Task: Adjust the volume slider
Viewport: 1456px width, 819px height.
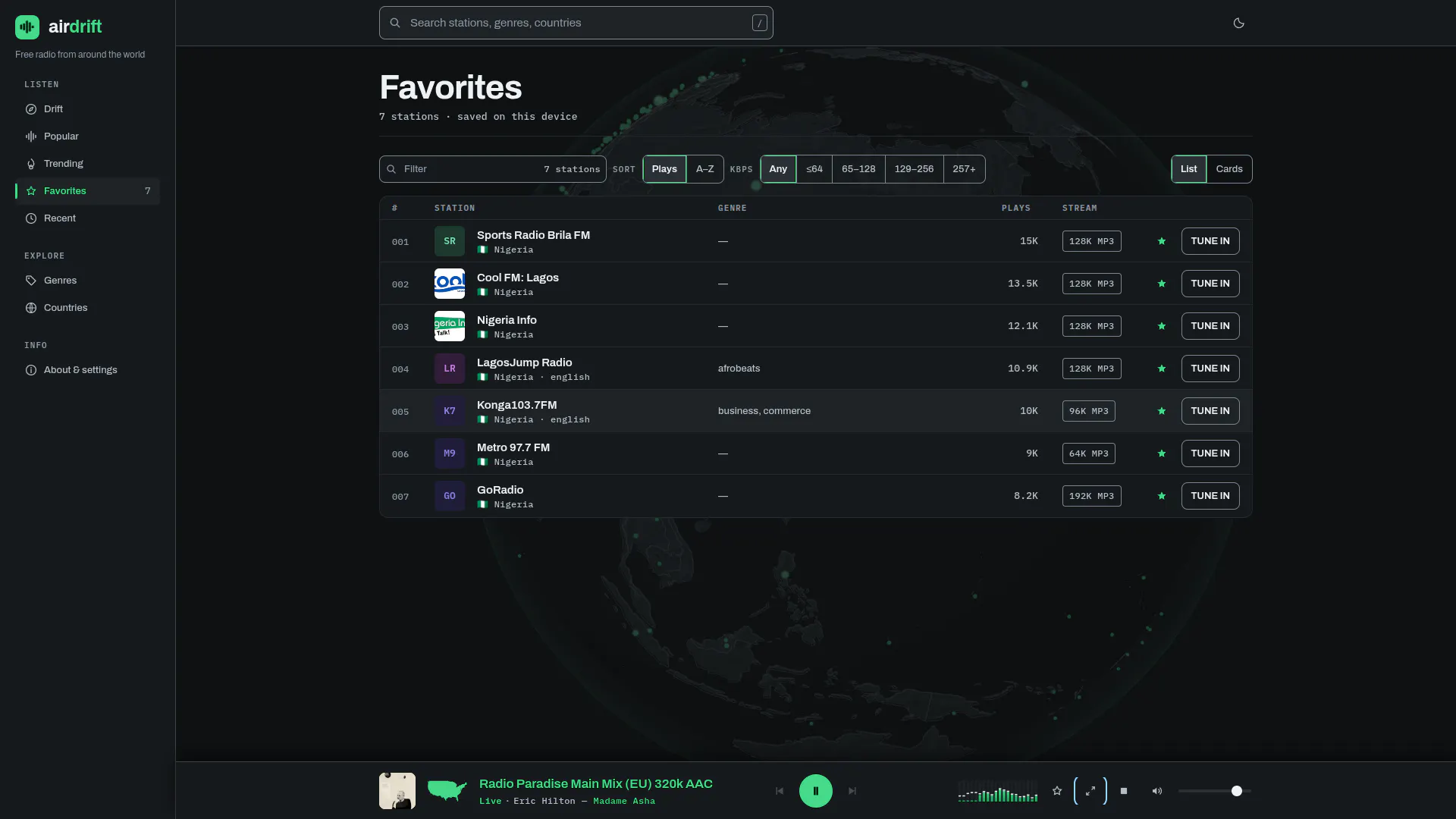Action: click(x=1214, y=791)
